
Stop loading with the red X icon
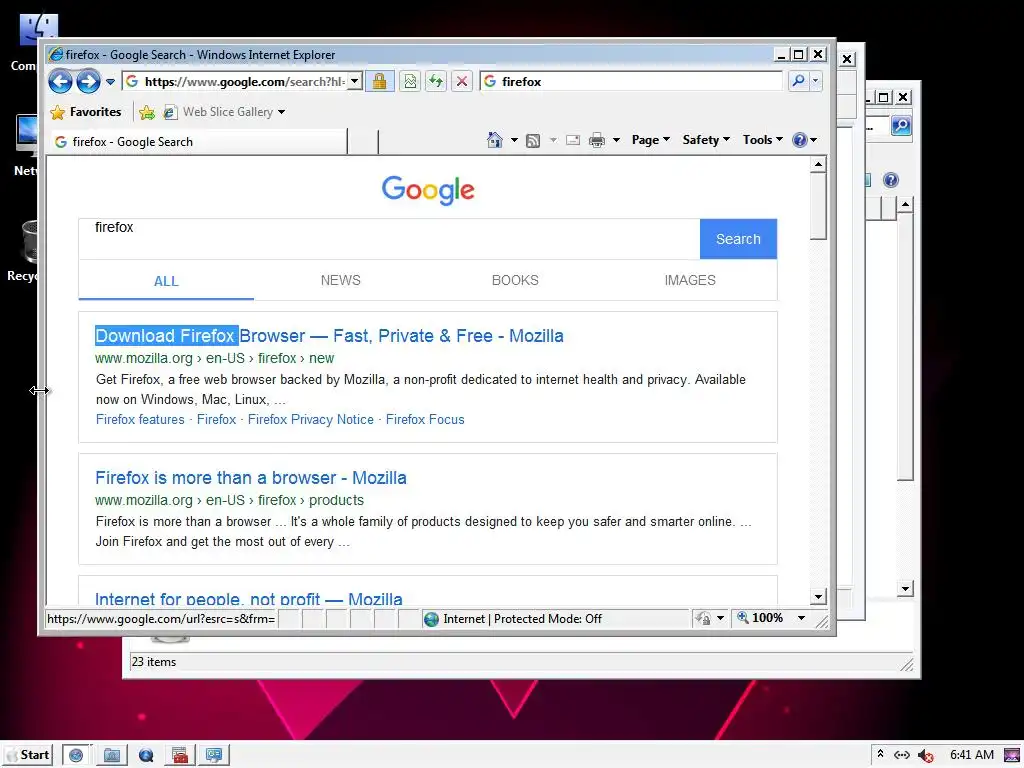pos(462,82)
